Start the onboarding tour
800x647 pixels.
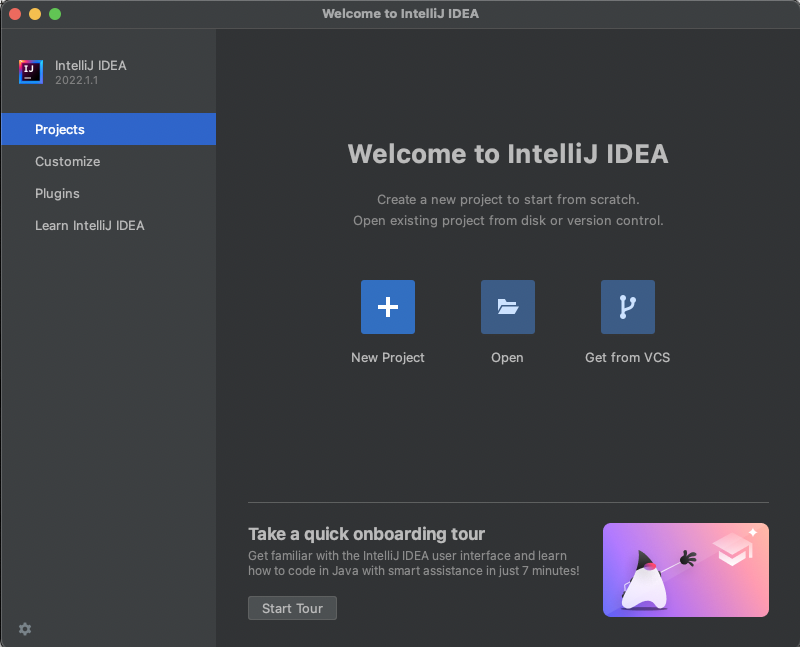[x=292, y=608]
